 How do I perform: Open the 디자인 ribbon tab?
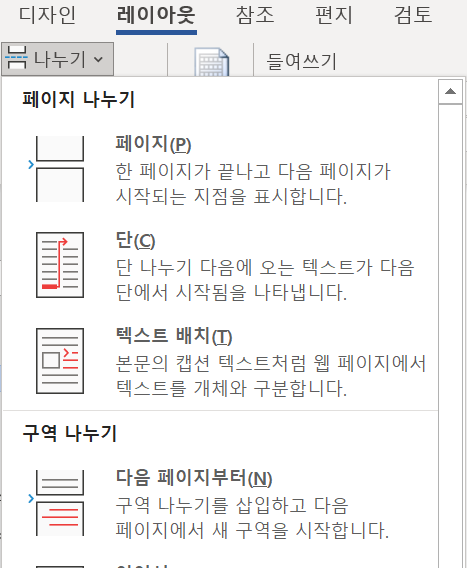[47, 15]
